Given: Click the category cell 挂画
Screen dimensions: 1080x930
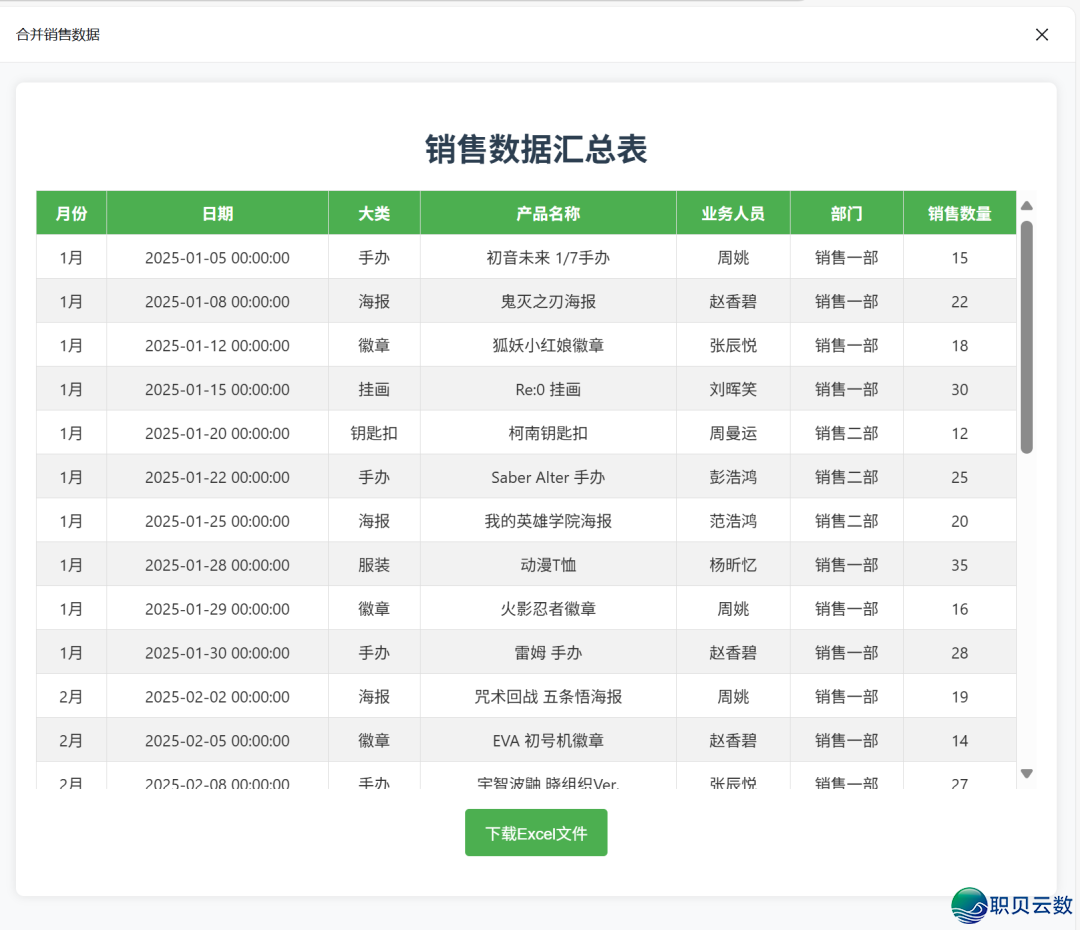Looking at the screenshot, I should [x=374, y=389].
